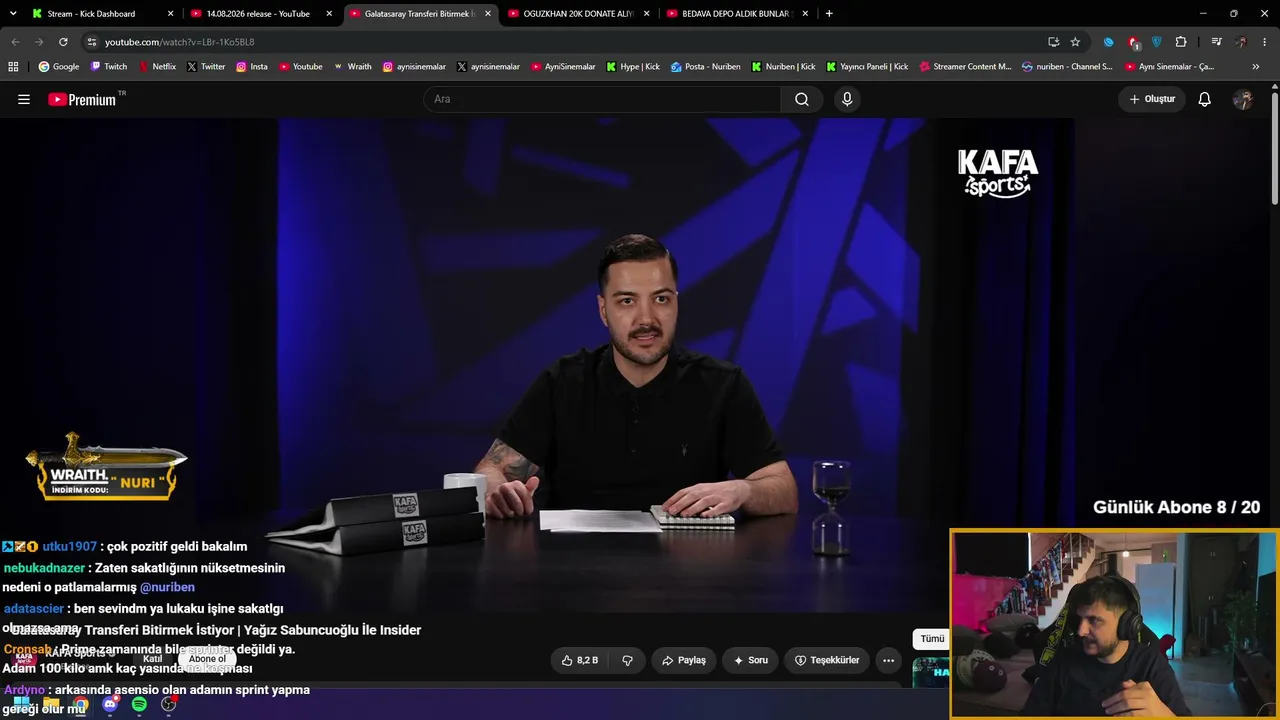The image size is (1280, 720).
Task: Click the Teşekkürler thanks button
Action: pyautogui.click(x=827, y=660)
